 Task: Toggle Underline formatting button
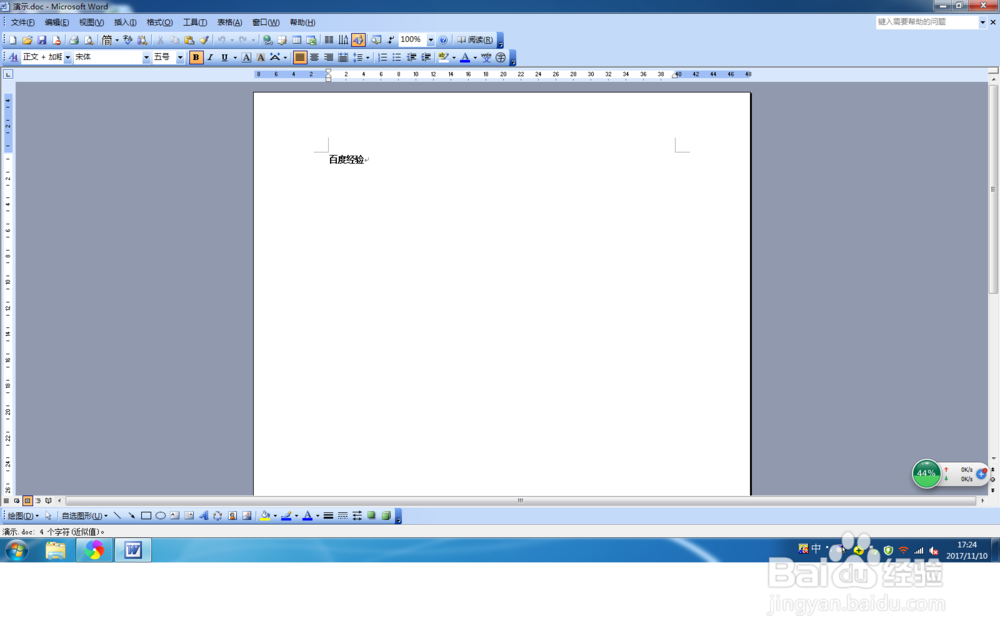(224, 57)
